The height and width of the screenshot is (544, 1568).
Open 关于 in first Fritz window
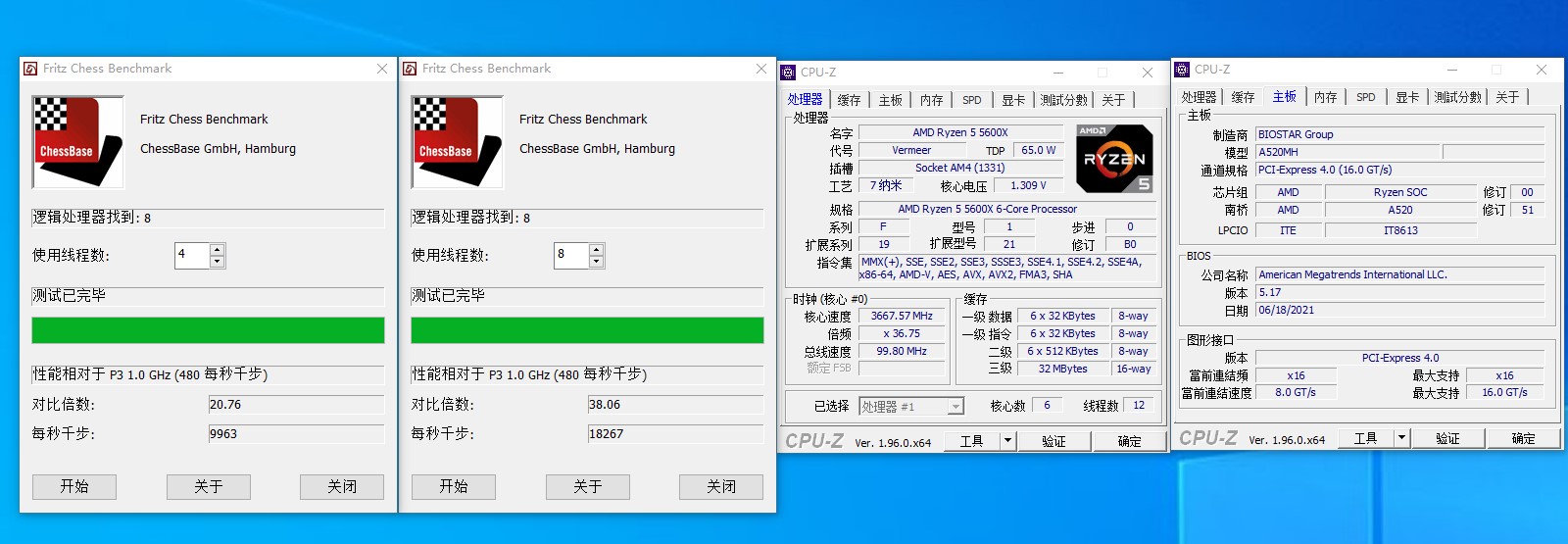pos(209,487)
